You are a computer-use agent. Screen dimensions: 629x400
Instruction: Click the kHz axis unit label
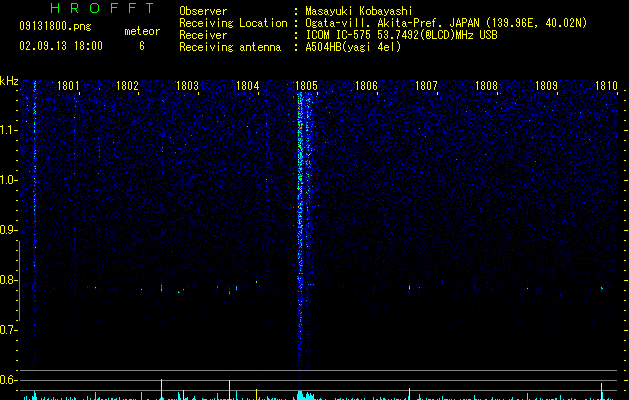pos(9,81)
